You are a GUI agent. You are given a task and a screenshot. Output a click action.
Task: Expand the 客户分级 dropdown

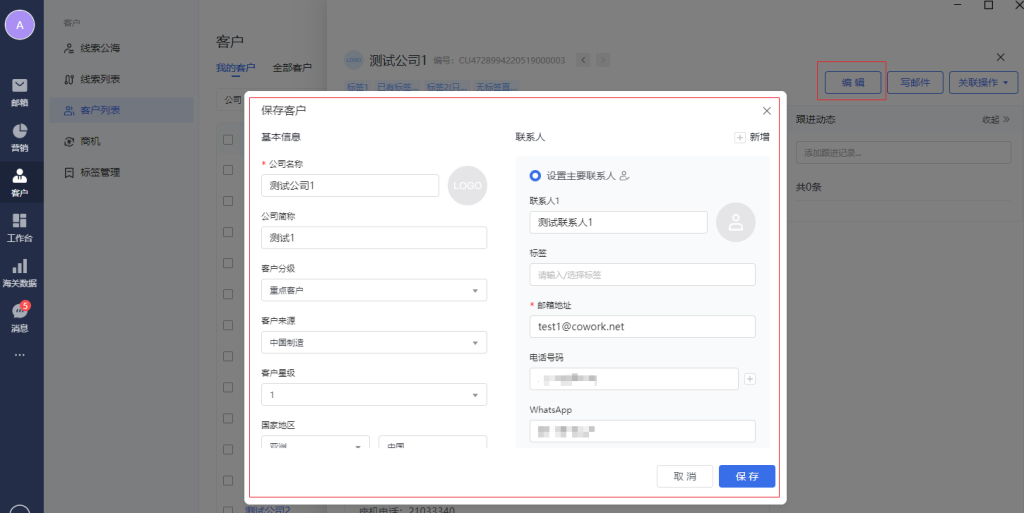(373, 290)
